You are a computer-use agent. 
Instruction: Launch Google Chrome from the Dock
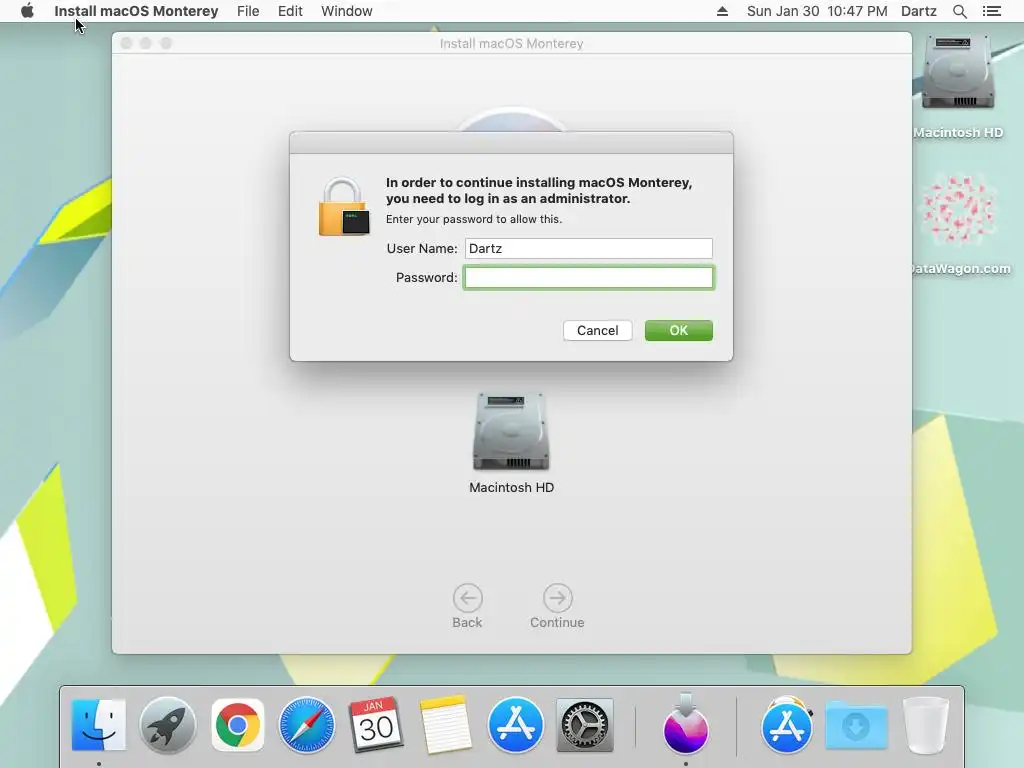pyautogui.click(x=238, y=725)
